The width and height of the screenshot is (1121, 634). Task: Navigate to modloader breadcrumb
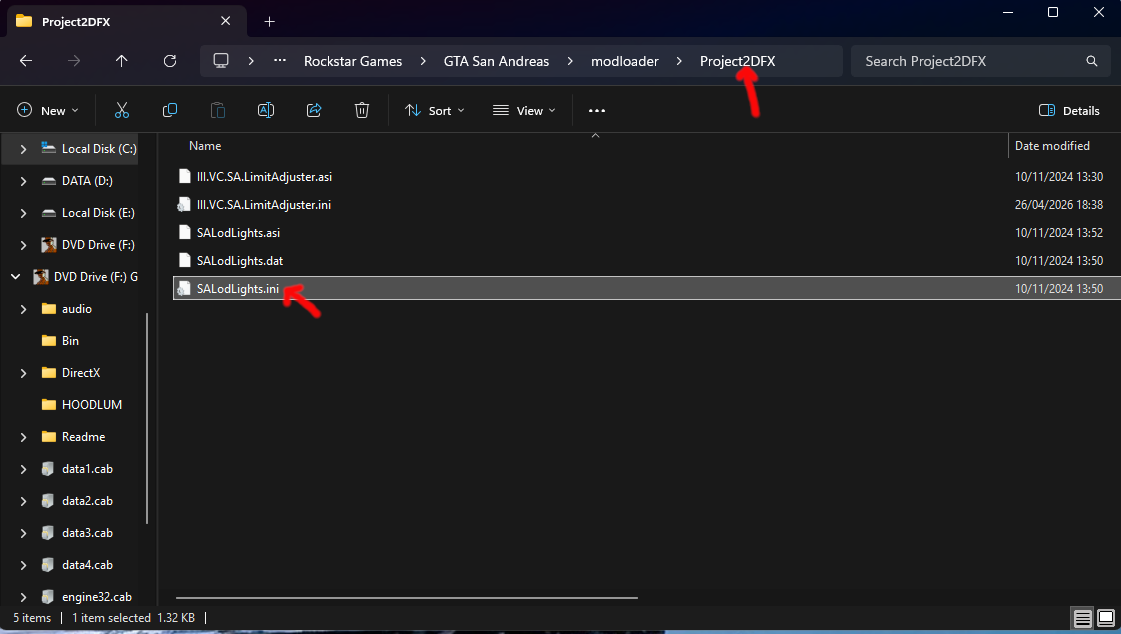click(624, 61)
